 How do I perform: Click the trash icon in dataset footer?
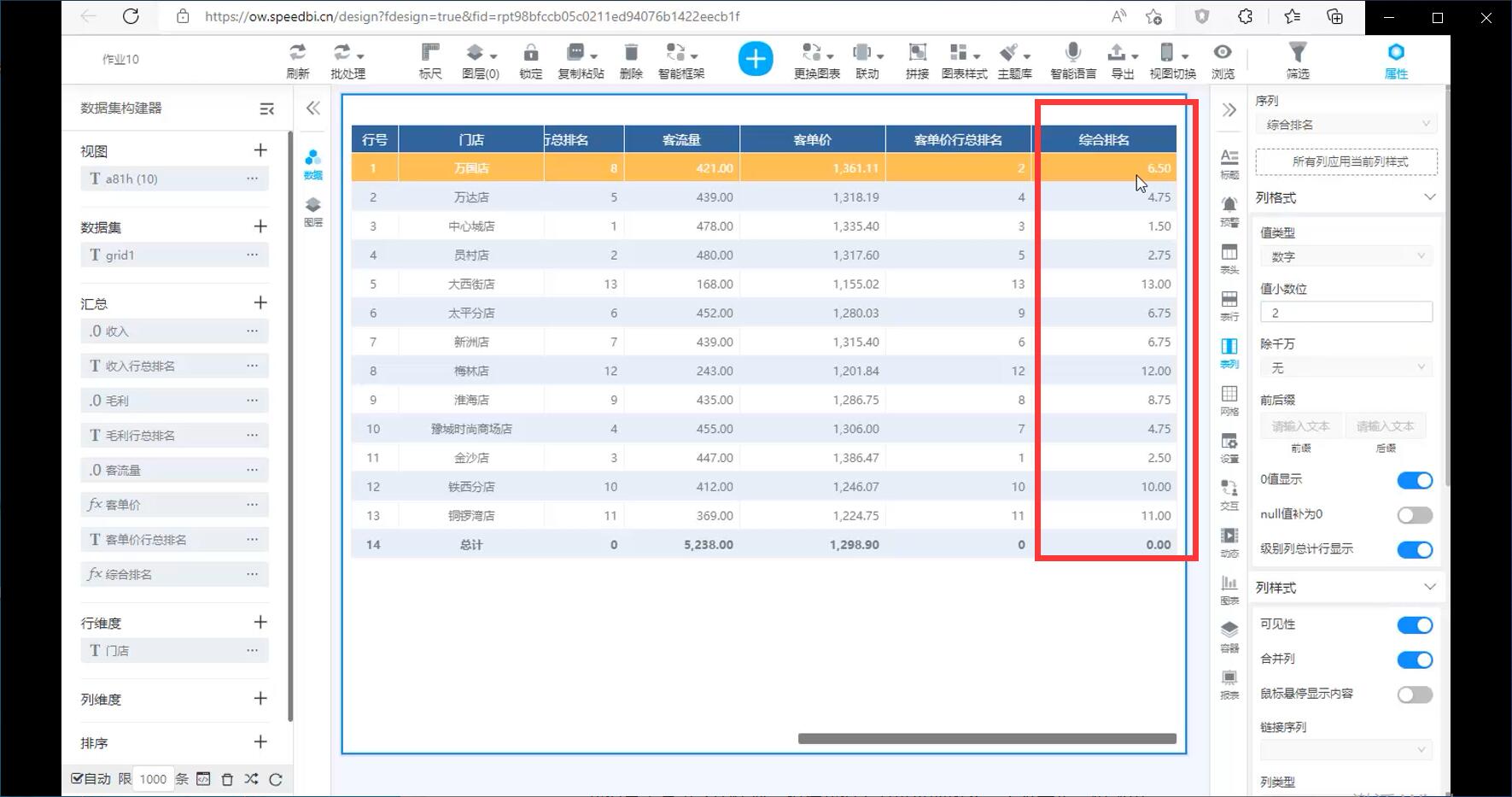[x=227, y=779]
